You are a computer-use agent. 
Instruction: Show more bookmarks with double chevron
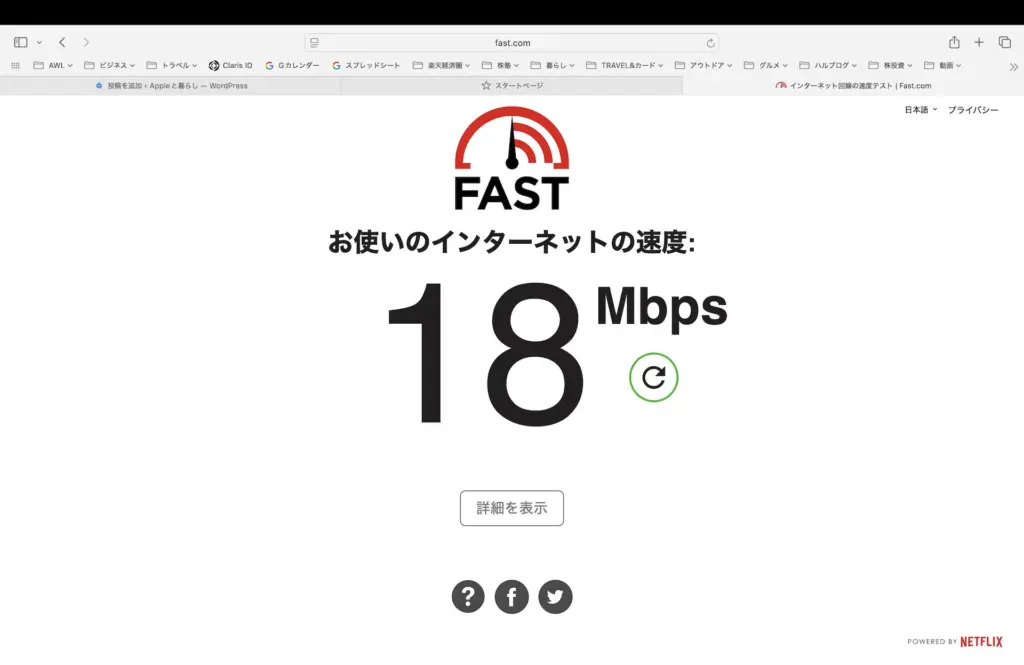1013,66
